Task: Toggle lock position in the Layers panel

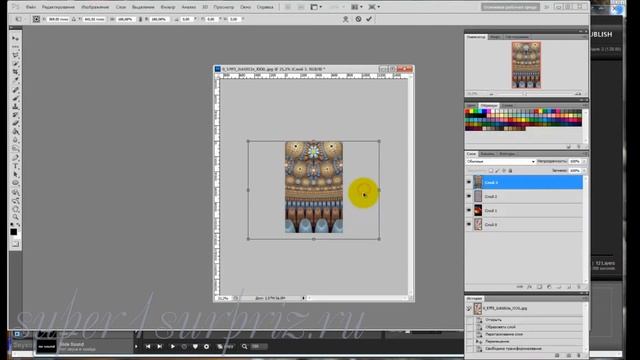Action: click(x=504, y=171)
